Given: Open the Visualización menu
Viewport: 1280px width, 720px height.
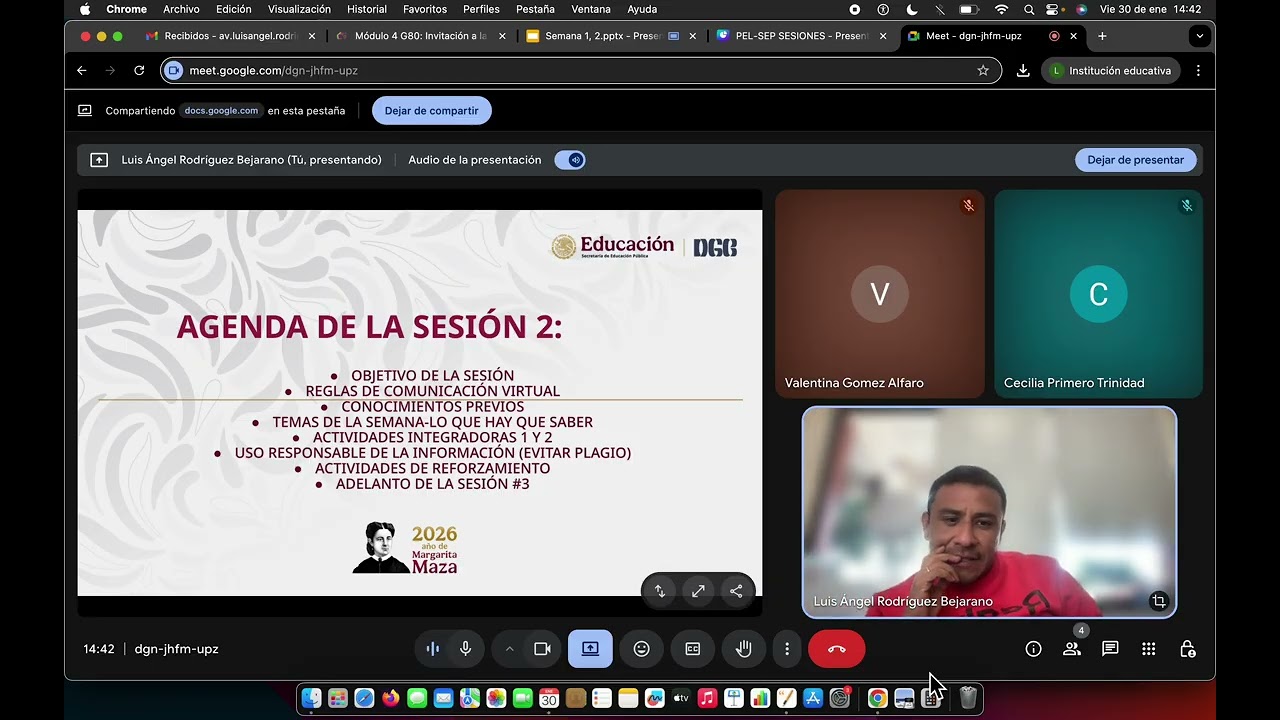Looking at the screenshot, I should 299,9.
